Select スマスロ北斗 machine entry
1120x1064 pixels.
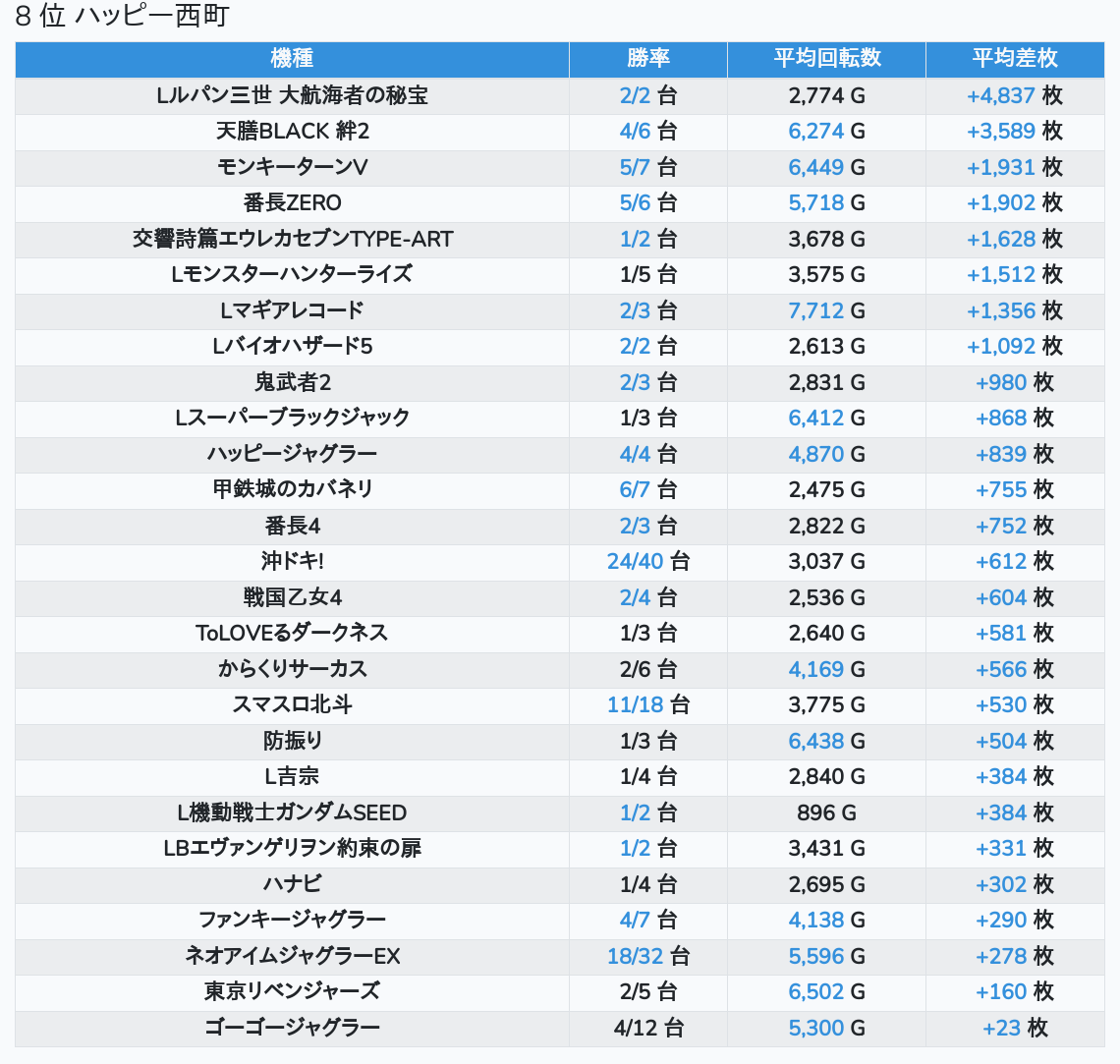[292, 704]
